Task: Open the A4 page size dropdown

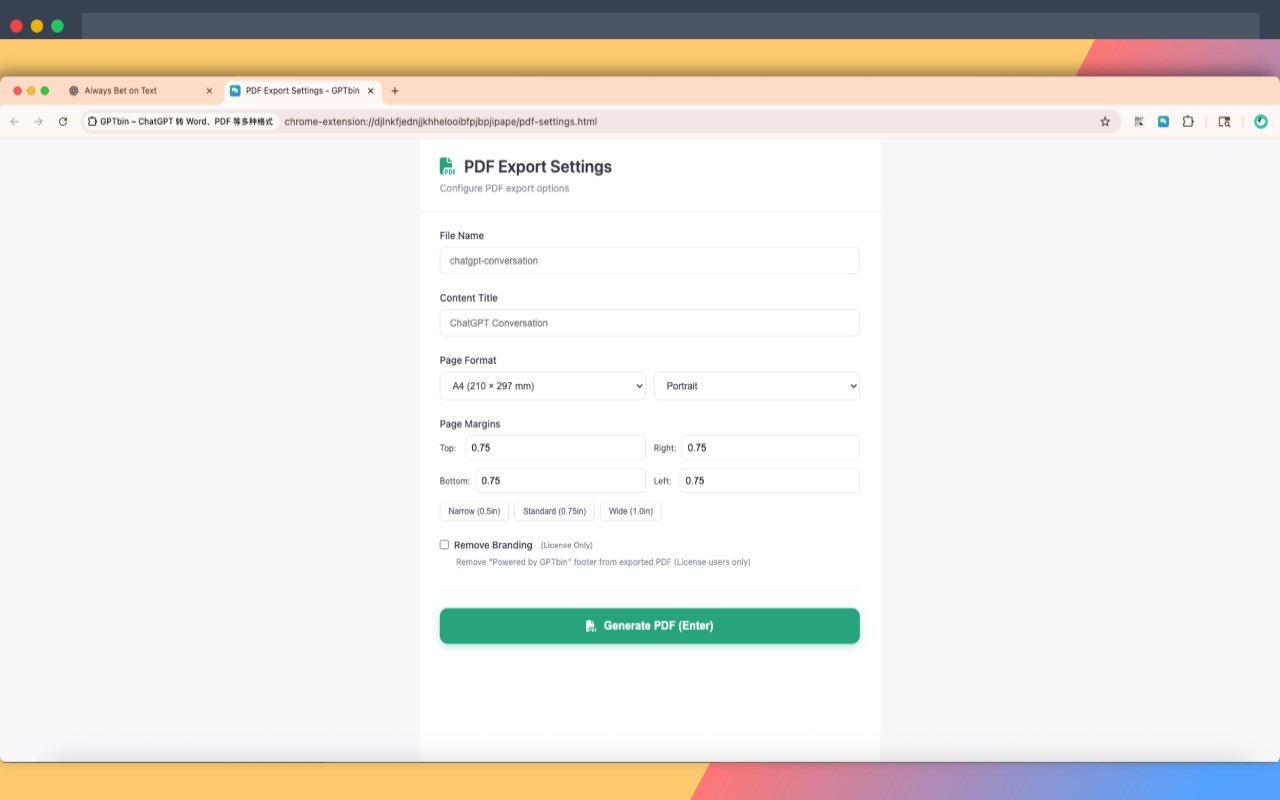Action: 543,386
